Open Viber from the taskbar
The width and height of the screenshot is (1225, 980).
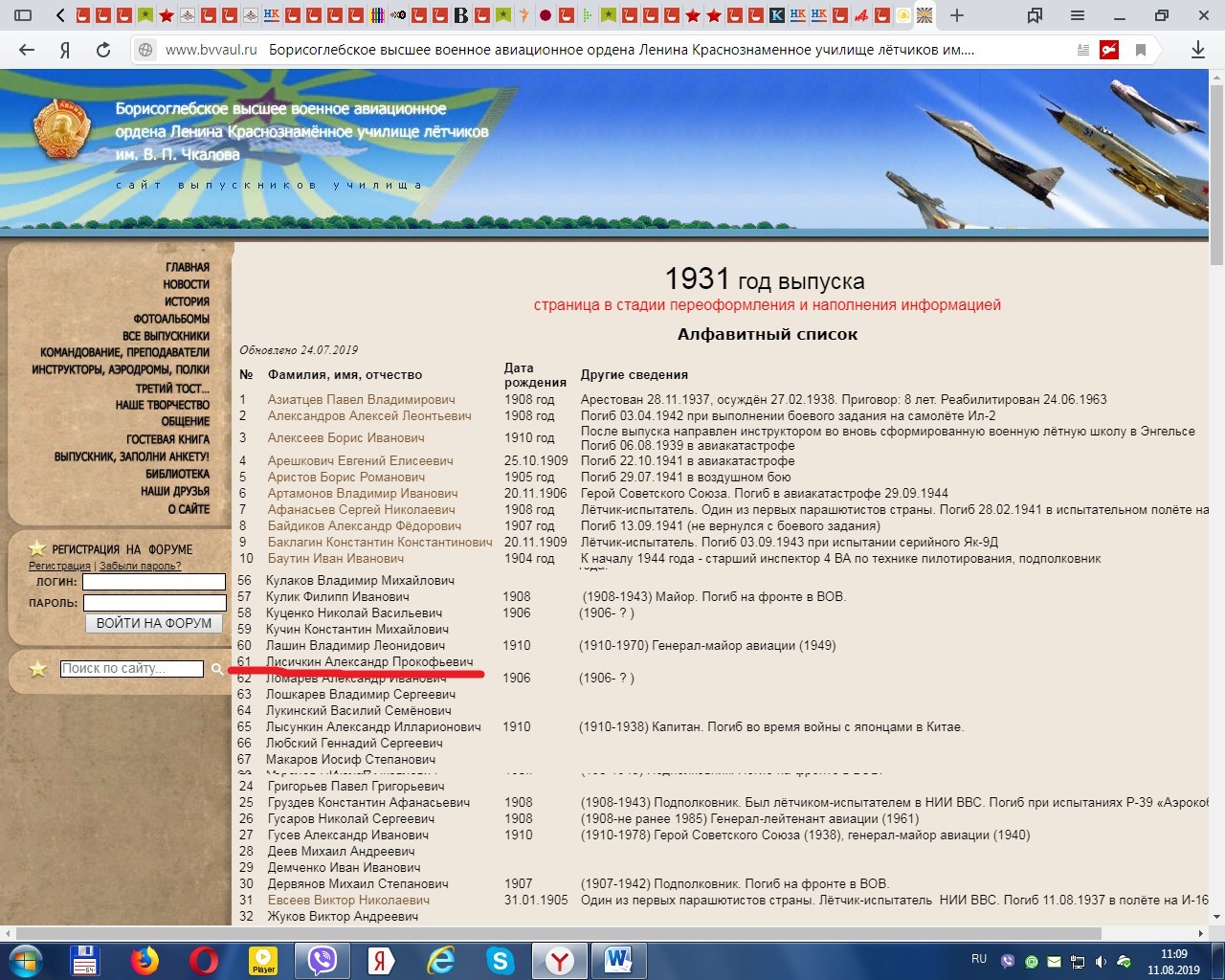click(323, 959)
